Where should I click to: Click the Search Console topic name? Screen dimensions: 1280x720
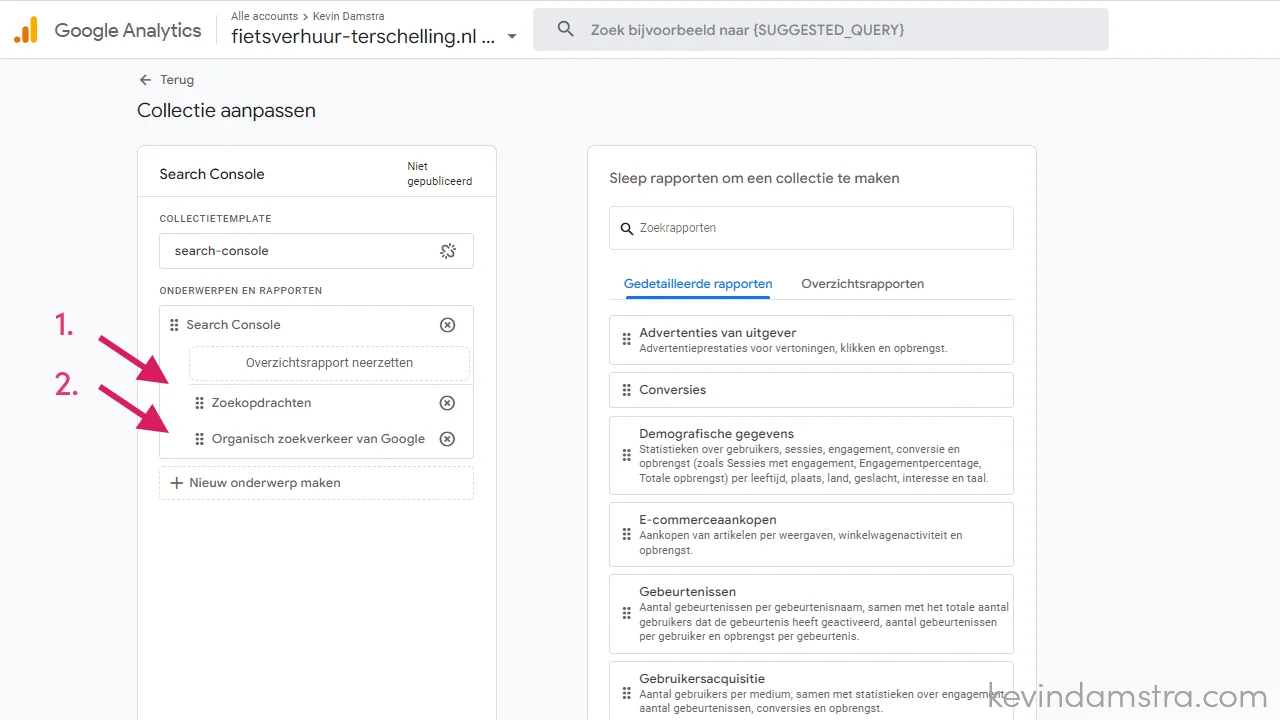tap(233, 325)
